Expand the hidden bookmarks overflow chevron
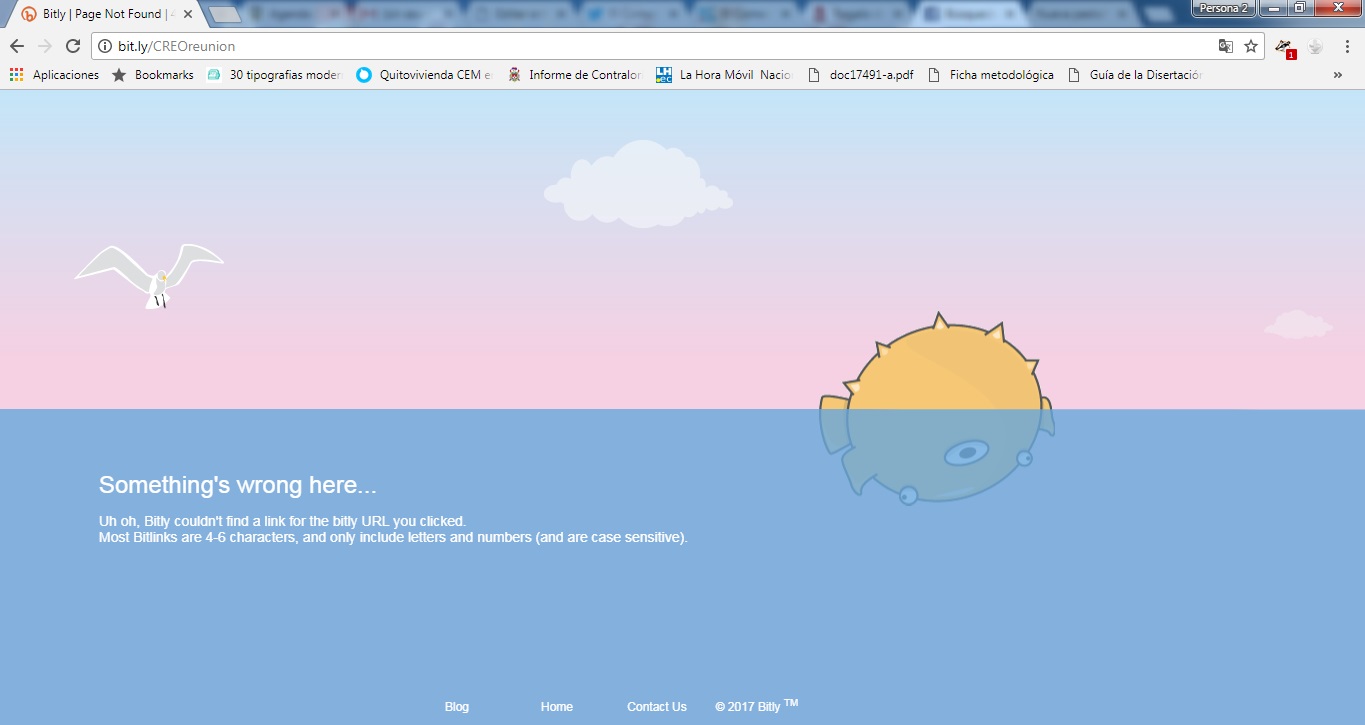This screenshot has width=1365, height=725. pos(1338,75)
